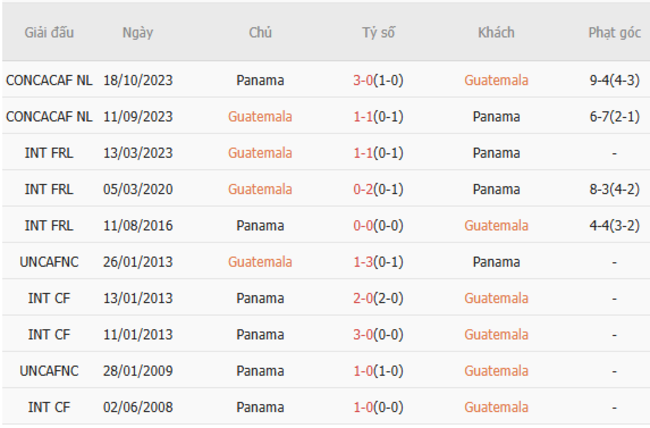The height and width of the screenshot is (428, 650).
Task: Click Guatemala away team in 18/10/2023 match
Action: 496,80
